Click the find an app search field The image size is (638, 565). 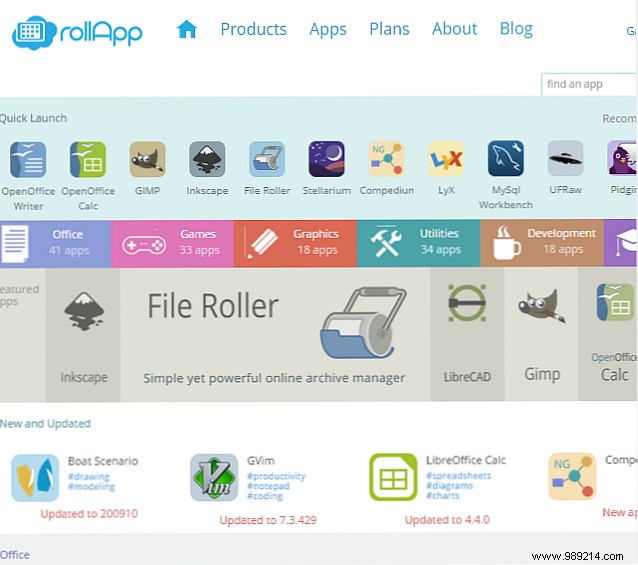tap(589, 84)
